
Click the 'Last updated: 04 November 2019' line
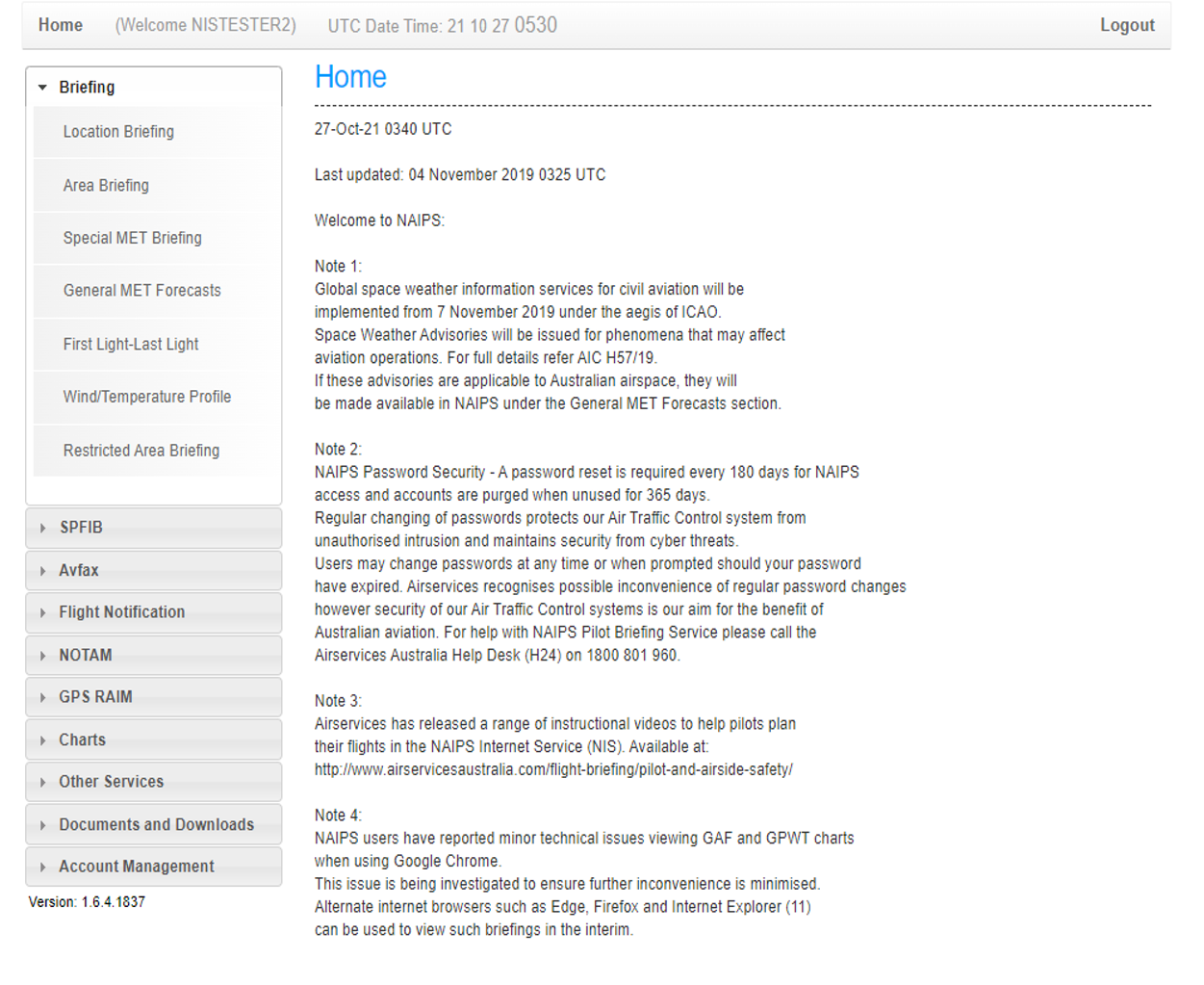[x=460, y=175]
